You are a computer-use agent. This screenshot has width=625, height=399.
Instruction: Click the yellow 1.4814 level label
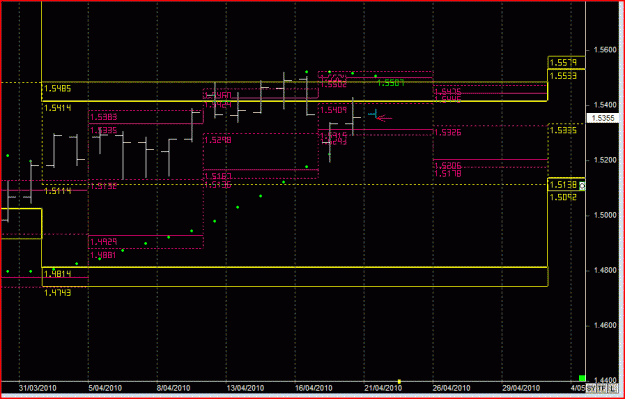57,273
